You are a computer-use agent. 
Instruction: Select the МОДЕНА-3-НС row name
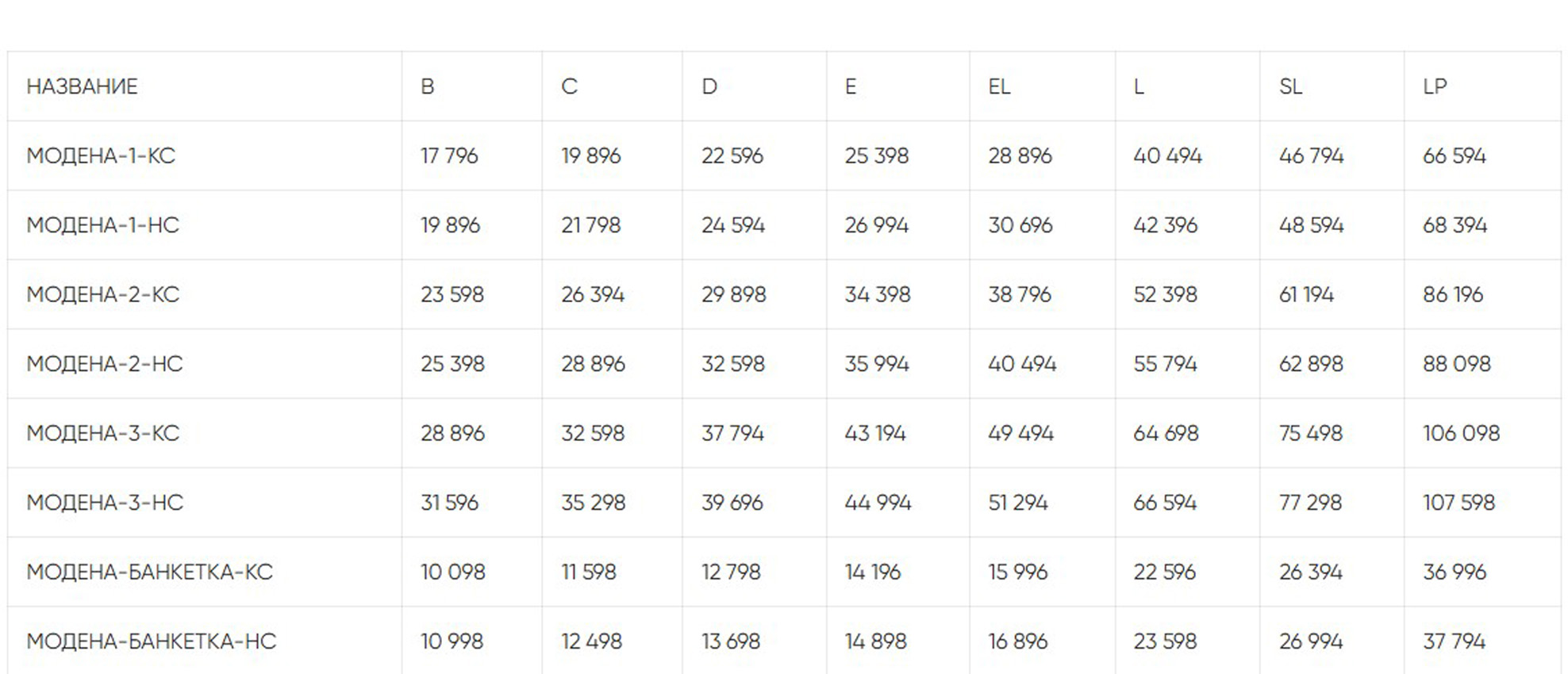104,503
